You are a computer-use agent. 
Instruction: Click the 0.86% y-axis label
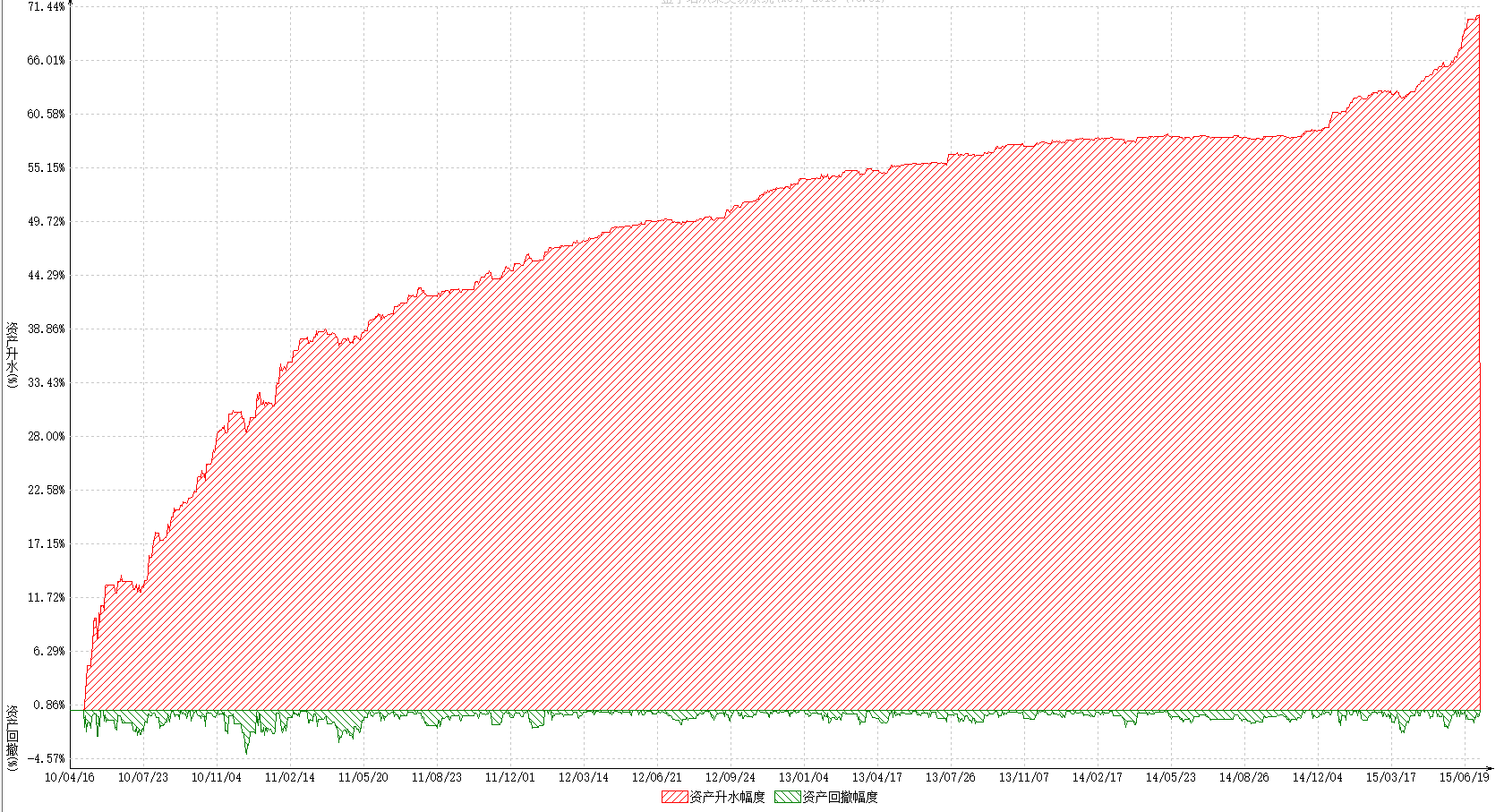pyautogui.click(x=49, y=705)
